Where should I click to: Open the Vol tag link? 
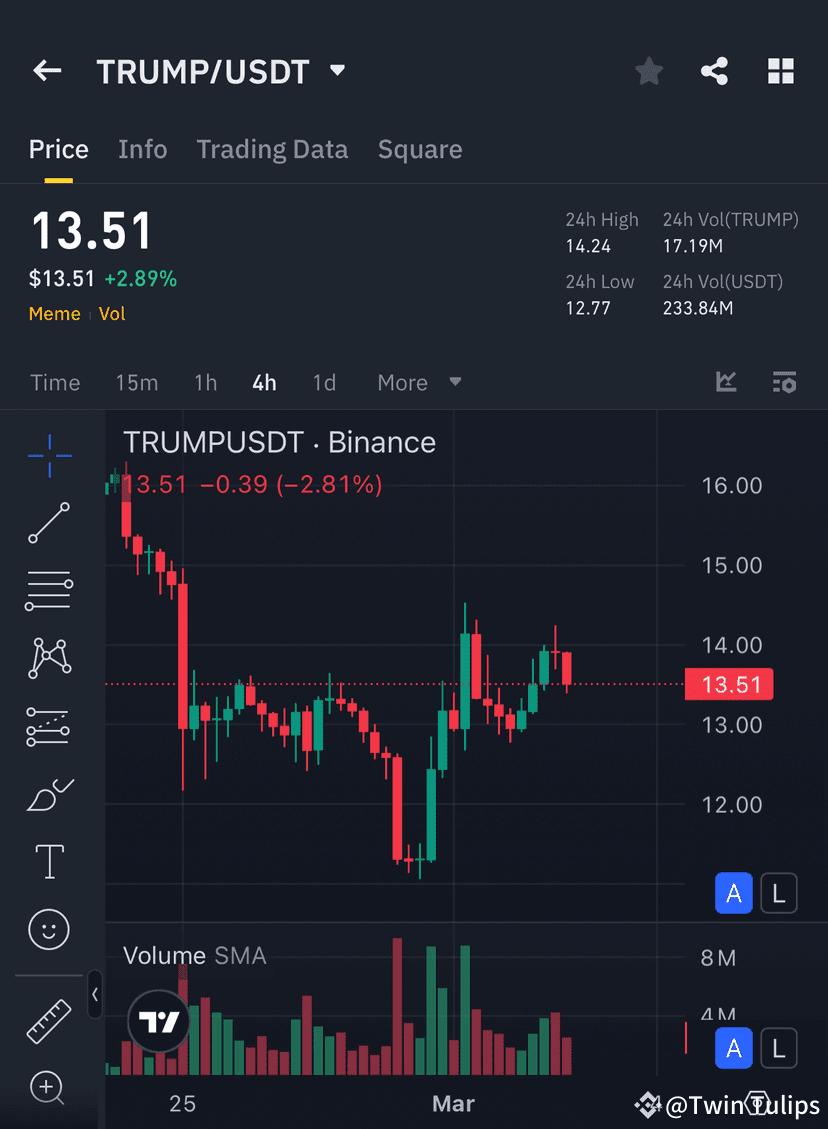pyautogui.click(x=112, y=314)
